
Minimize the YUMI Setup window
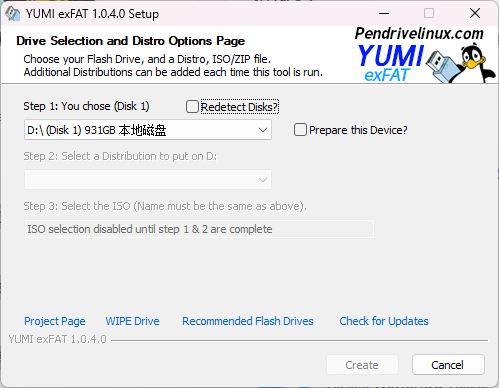click(x=384, y=13)
